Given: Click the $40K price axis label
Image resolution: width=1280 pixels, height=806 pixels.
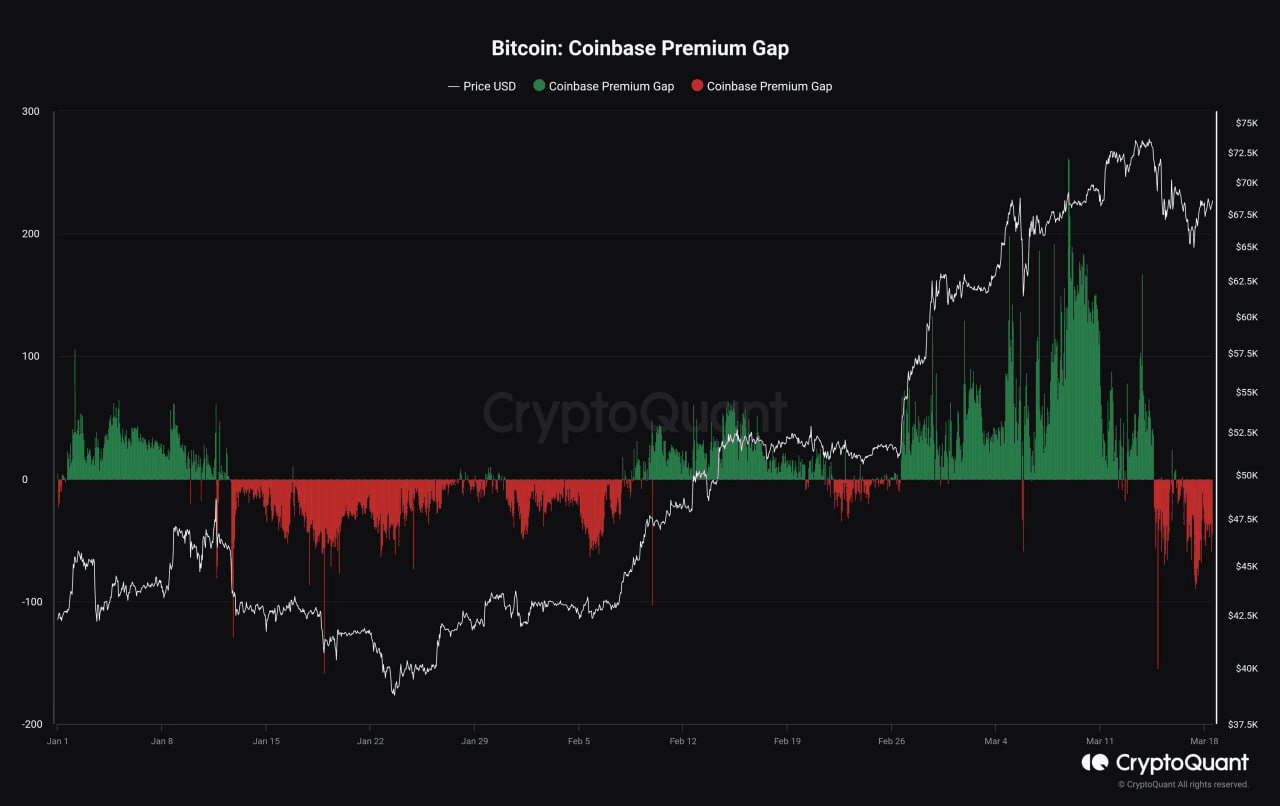Looking at the screenshot, I should pyautogui.click(x=1247, y=669).
